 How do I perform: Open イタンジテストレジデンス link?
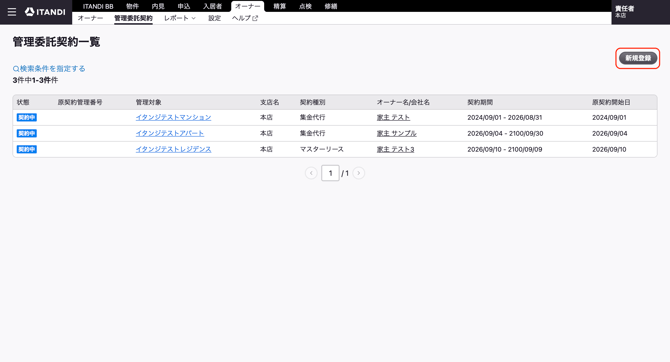tap(173, 149)
